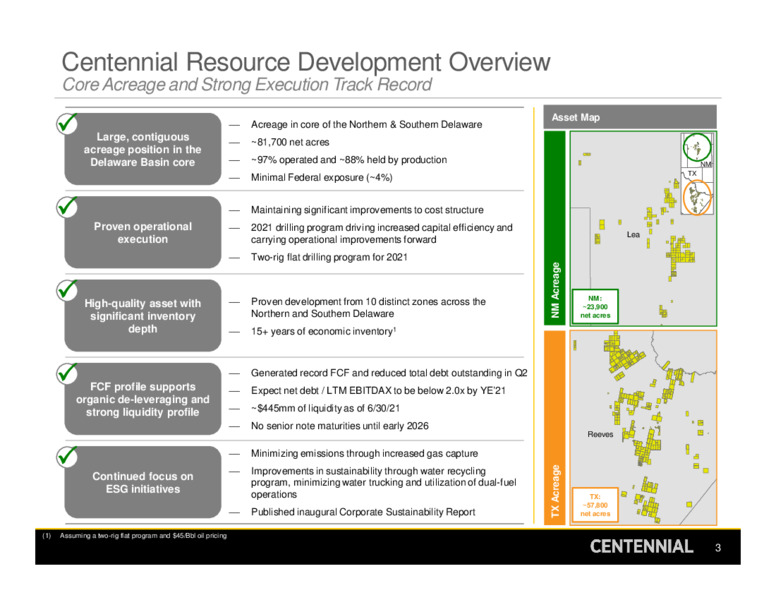776x600 pixels.
Task: Click the slide title 'Centennial Resource Development Overview'
Action: 306,62
